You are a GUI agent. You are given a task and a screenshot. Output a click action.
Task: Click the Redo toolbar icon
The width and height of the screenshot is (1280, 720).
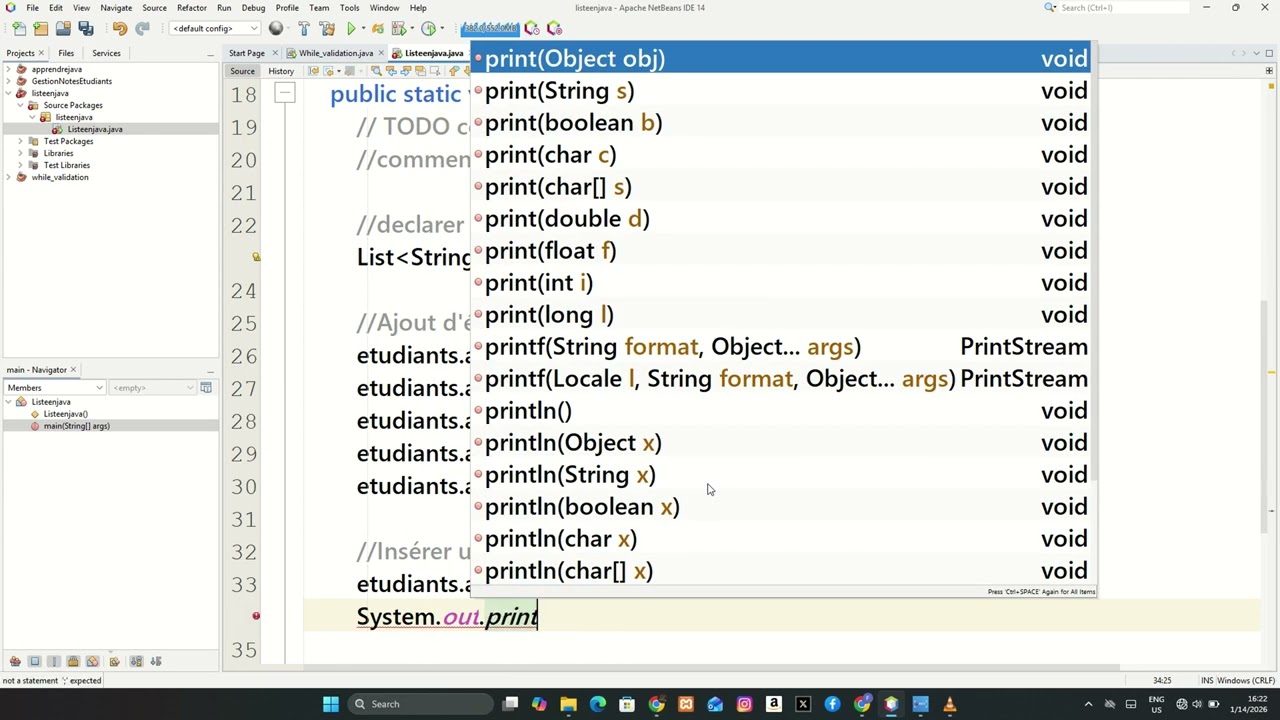click(142, 28)
